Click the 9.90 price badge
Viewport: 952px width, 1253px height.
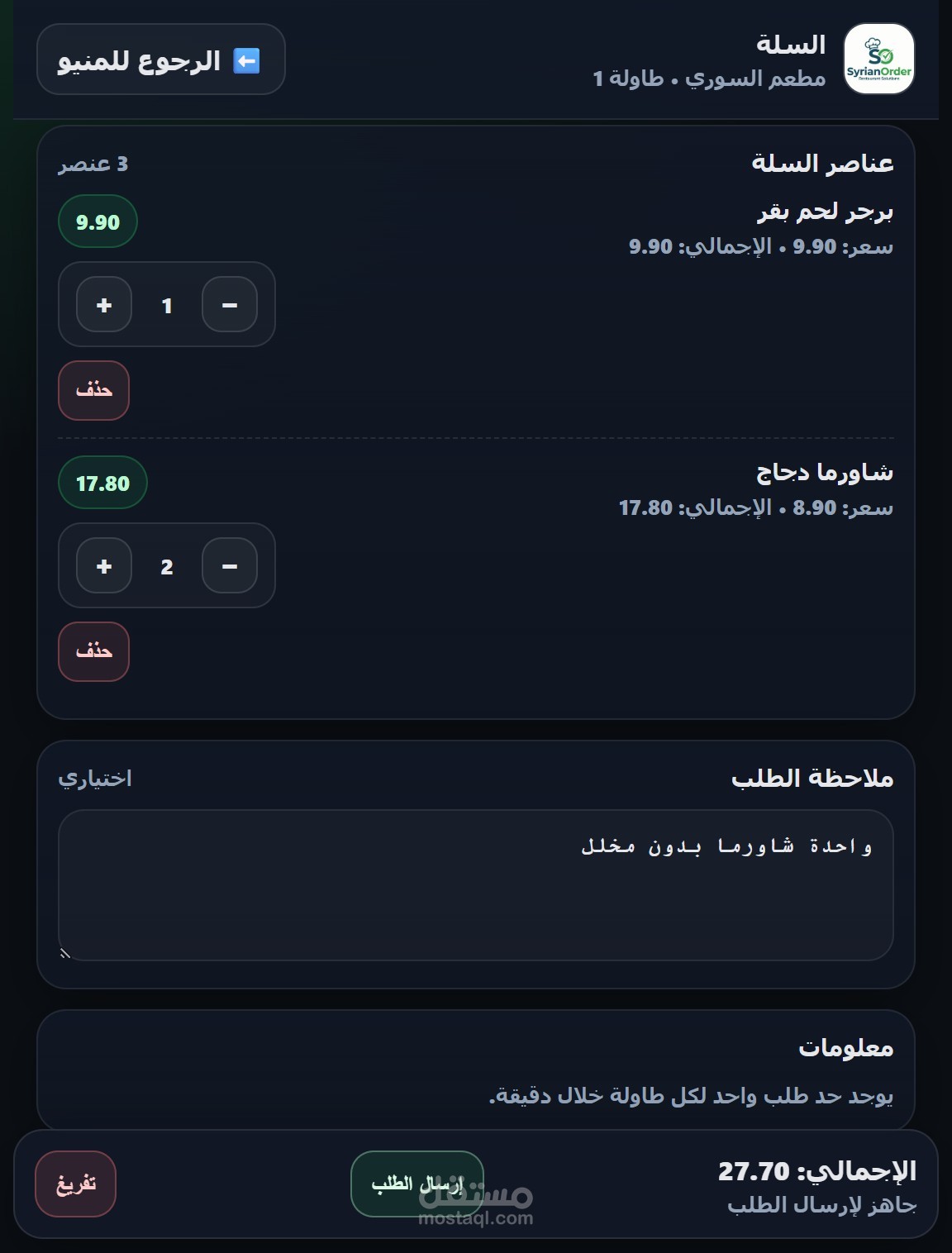point(98,222)
